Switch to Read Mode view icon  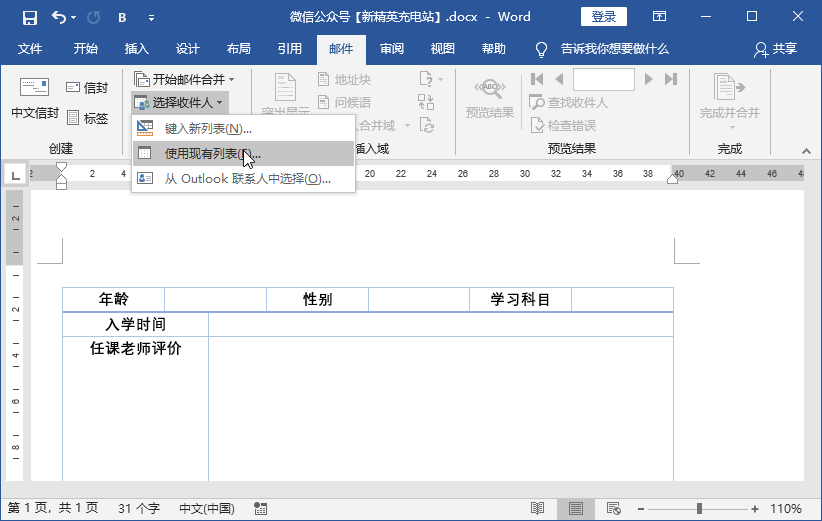(x=537, y=508)
